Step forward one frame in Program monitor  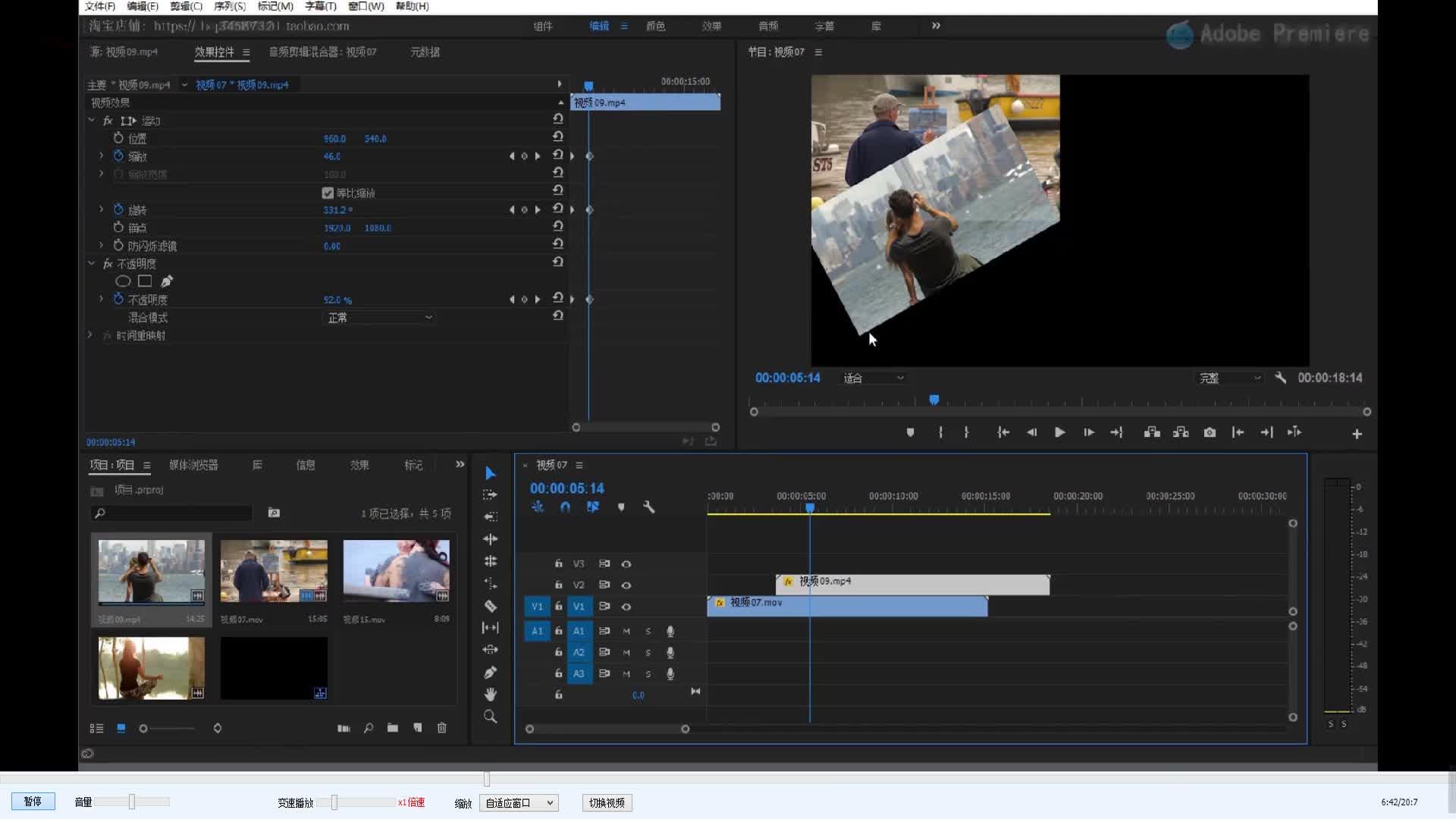tap(1088, 432)
